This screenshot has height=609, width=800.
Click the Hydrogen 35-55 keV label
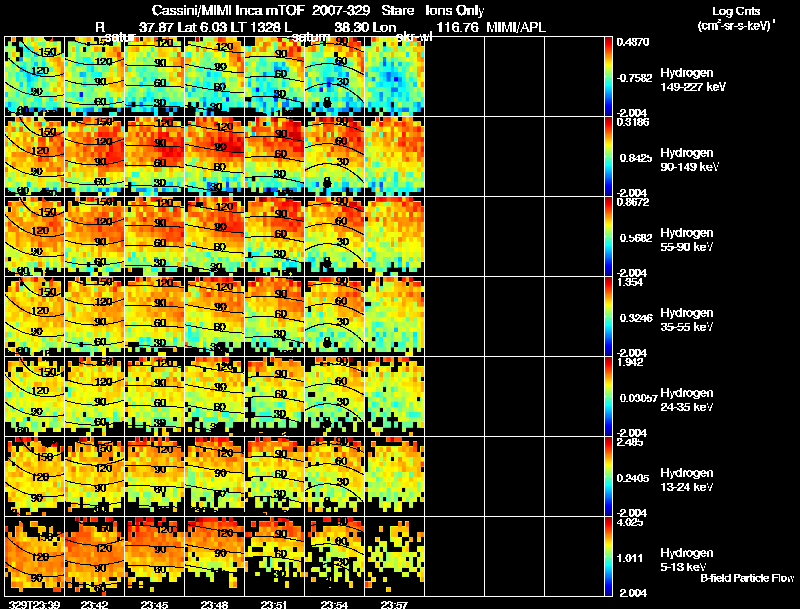(687, 319)
